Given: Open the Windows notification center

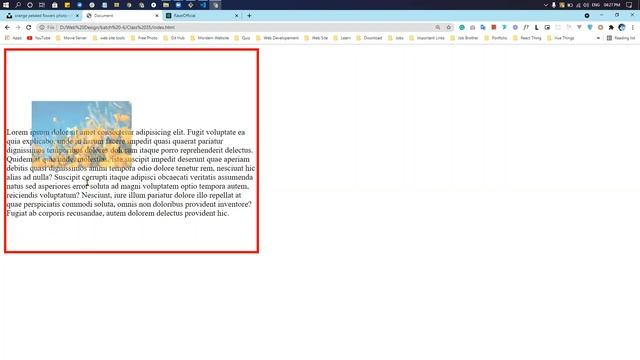Looking at the screenshot, I should coord(629,5).
